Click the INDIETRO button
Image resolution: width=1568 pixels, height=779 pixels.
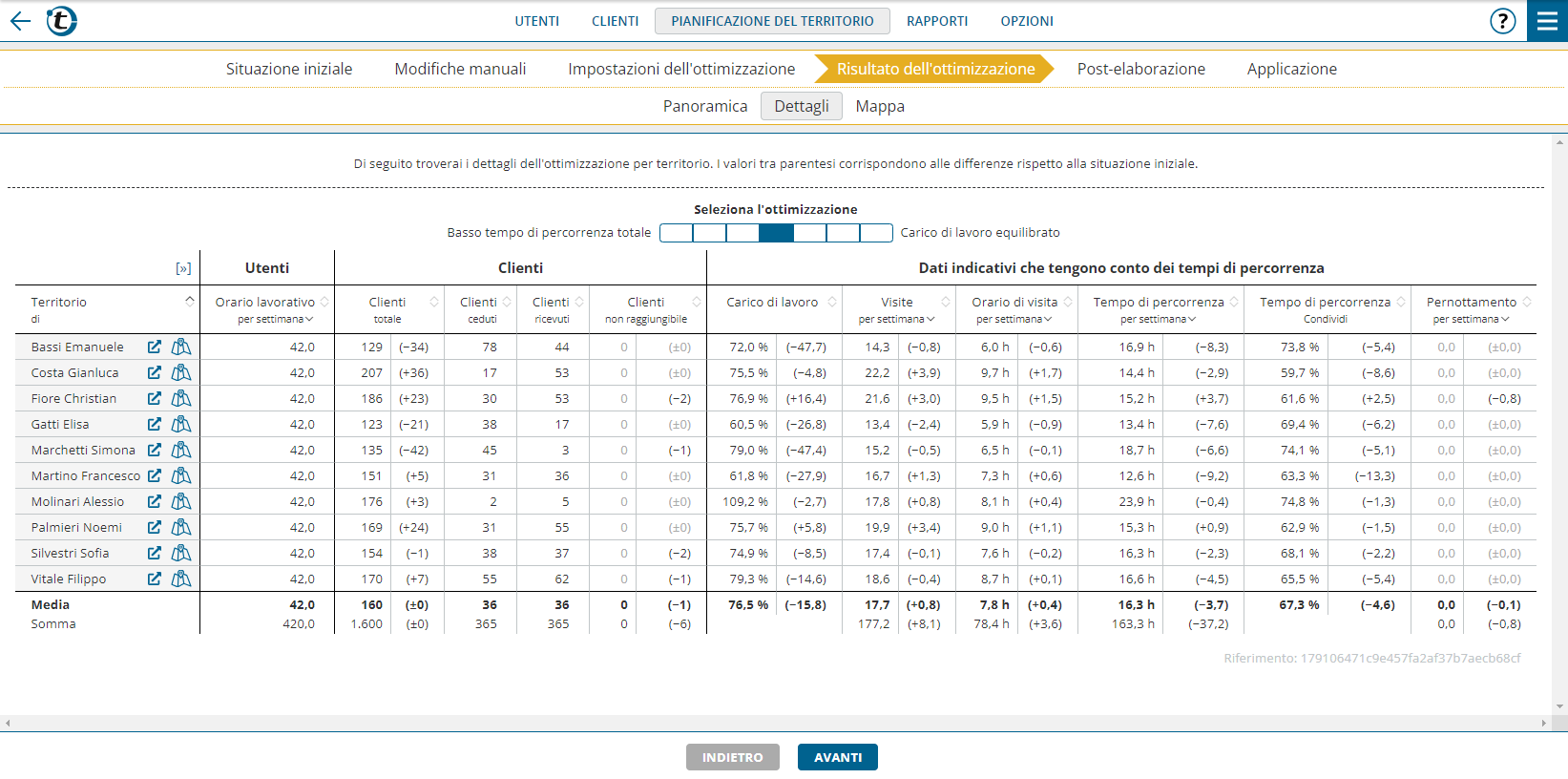click(733, 757)
